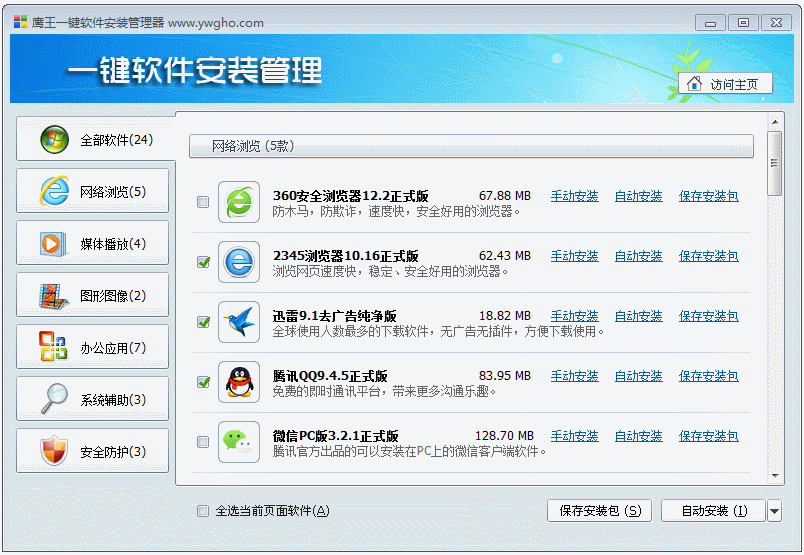This screenshot has width=804, height=555.
Task: Click the vertical scrollbar thumb
Action: 774,163
